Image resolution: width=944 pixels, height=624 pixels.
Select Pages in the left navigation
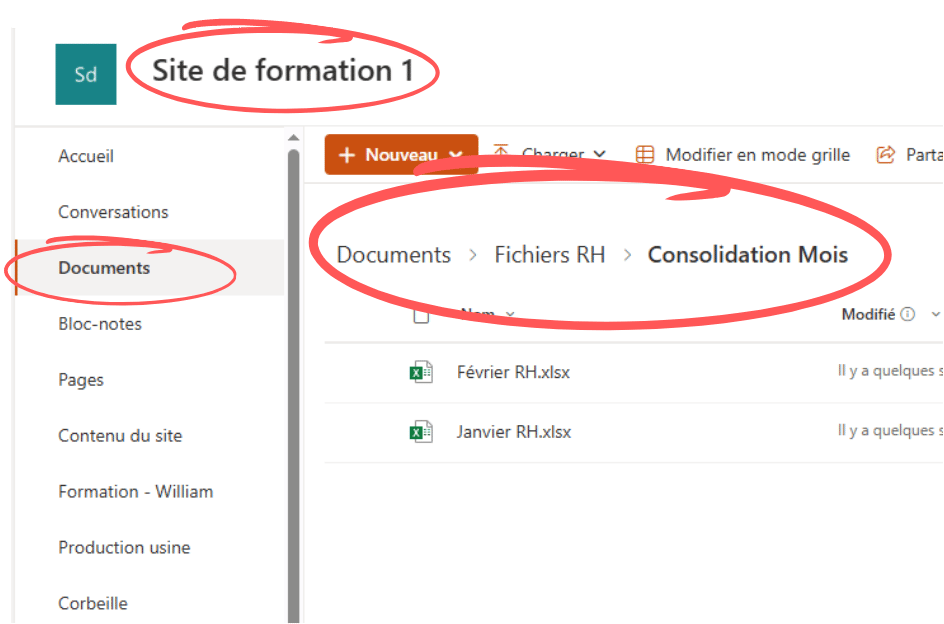[x=80, y=380]
